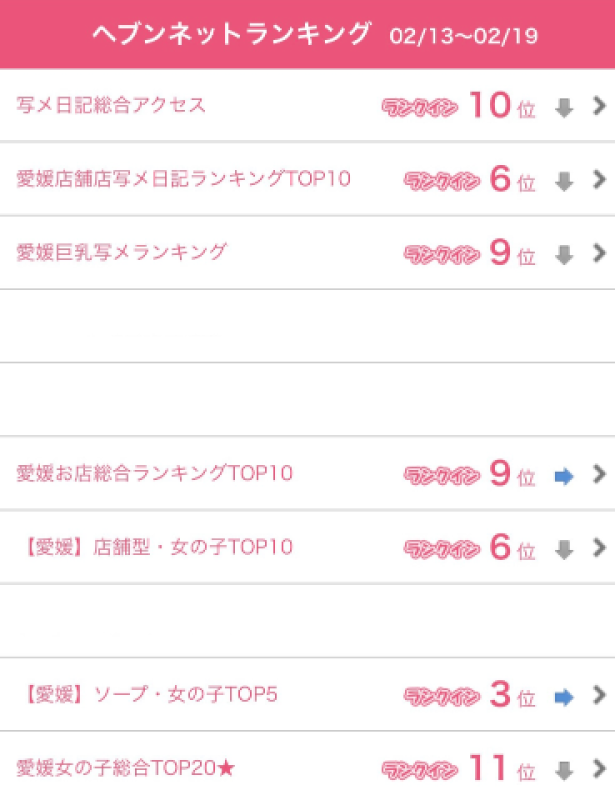Open 愛媛女の子総合TOP20★ ranking

(x=126, y=768)
